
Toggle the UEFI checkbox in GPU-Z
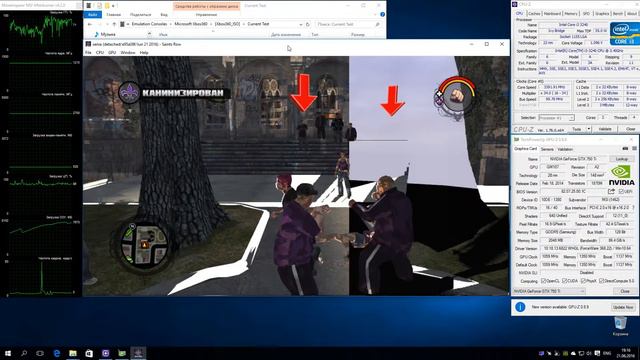621,191
